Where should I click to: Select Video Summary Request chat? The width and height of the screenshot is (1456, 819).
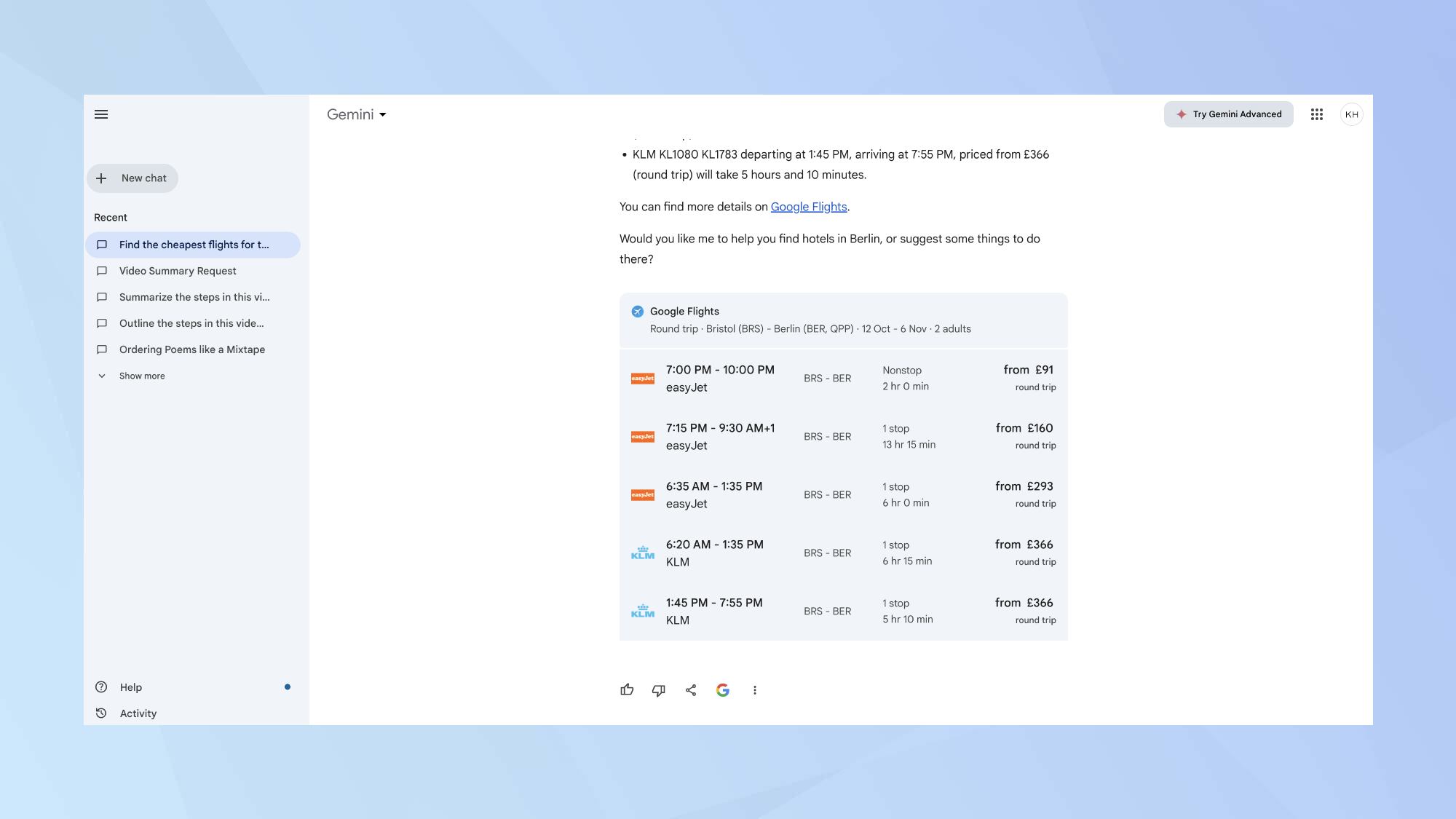[177, 271]
